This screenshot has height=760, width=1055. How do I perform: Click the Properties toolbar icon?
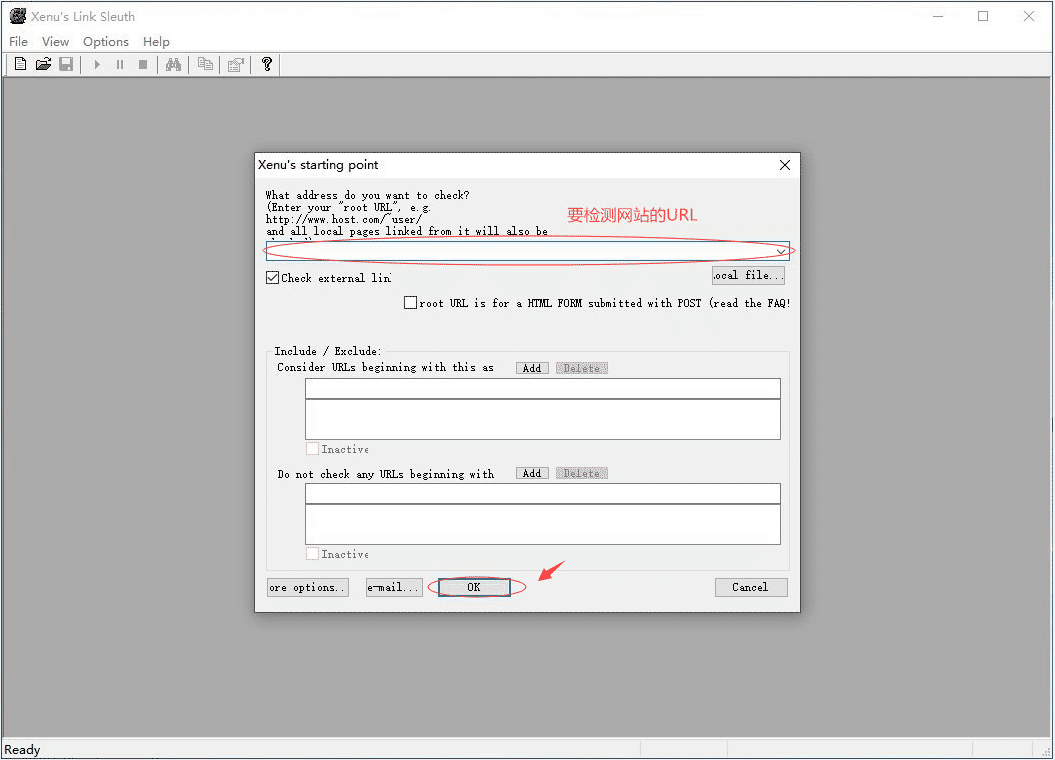235,65
